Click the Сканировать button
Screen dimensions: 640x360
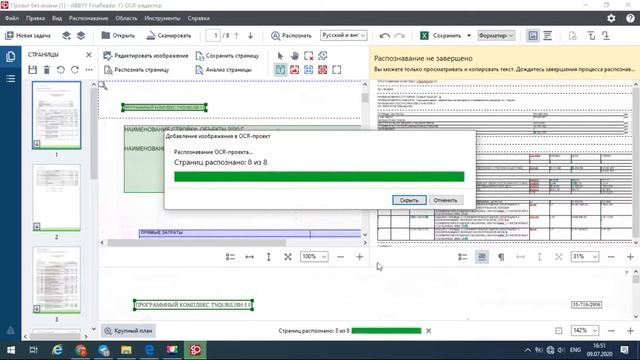(169, 36)
